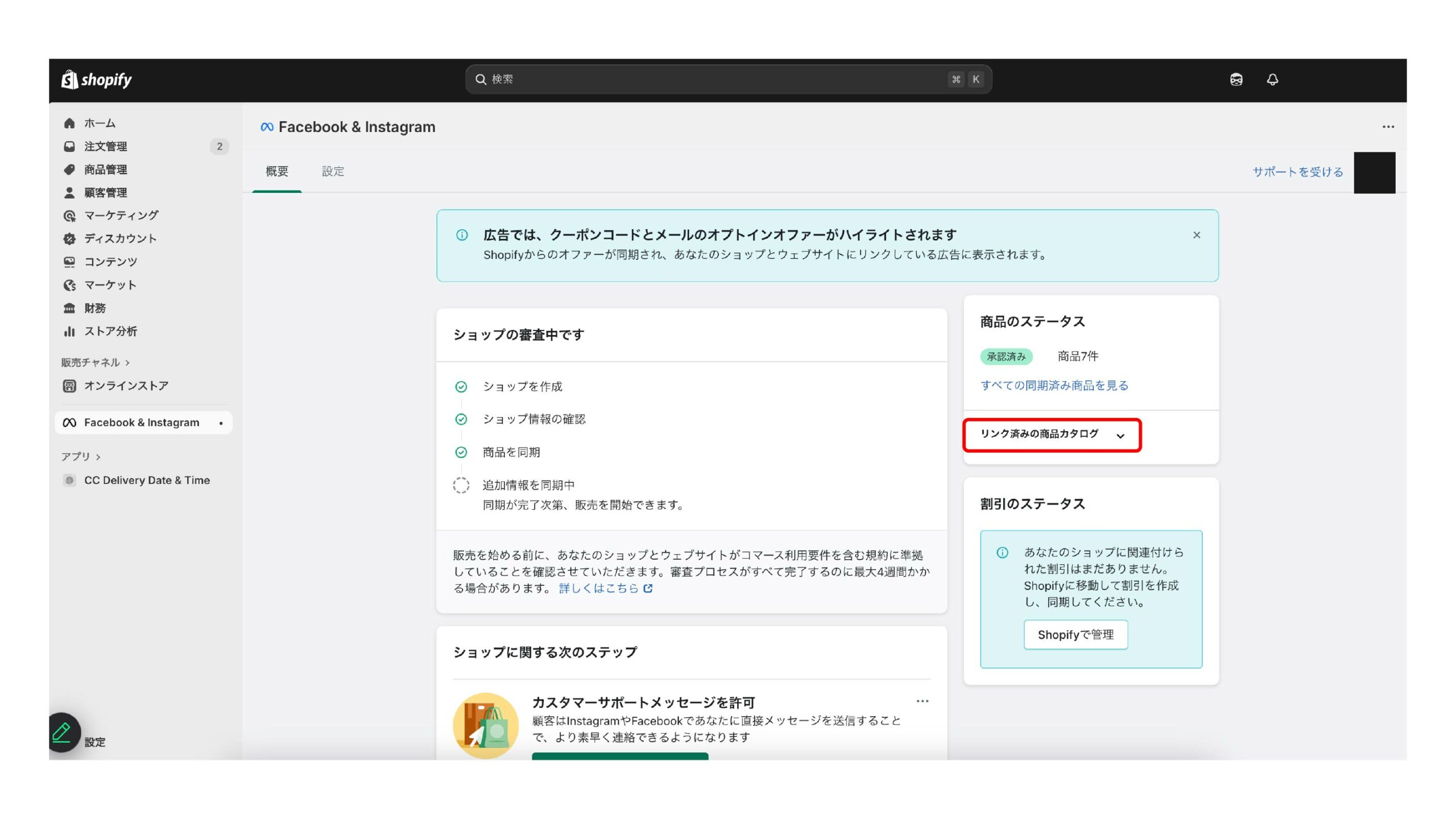Select 設定 at sidebar bottom

click(x=95, y=742)
